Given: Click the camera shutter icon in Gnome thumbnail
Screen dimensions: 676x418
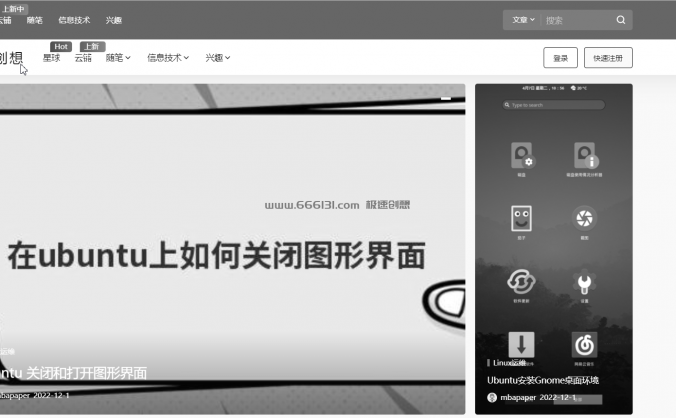Looking at the screenshot, I should [585, 217].
